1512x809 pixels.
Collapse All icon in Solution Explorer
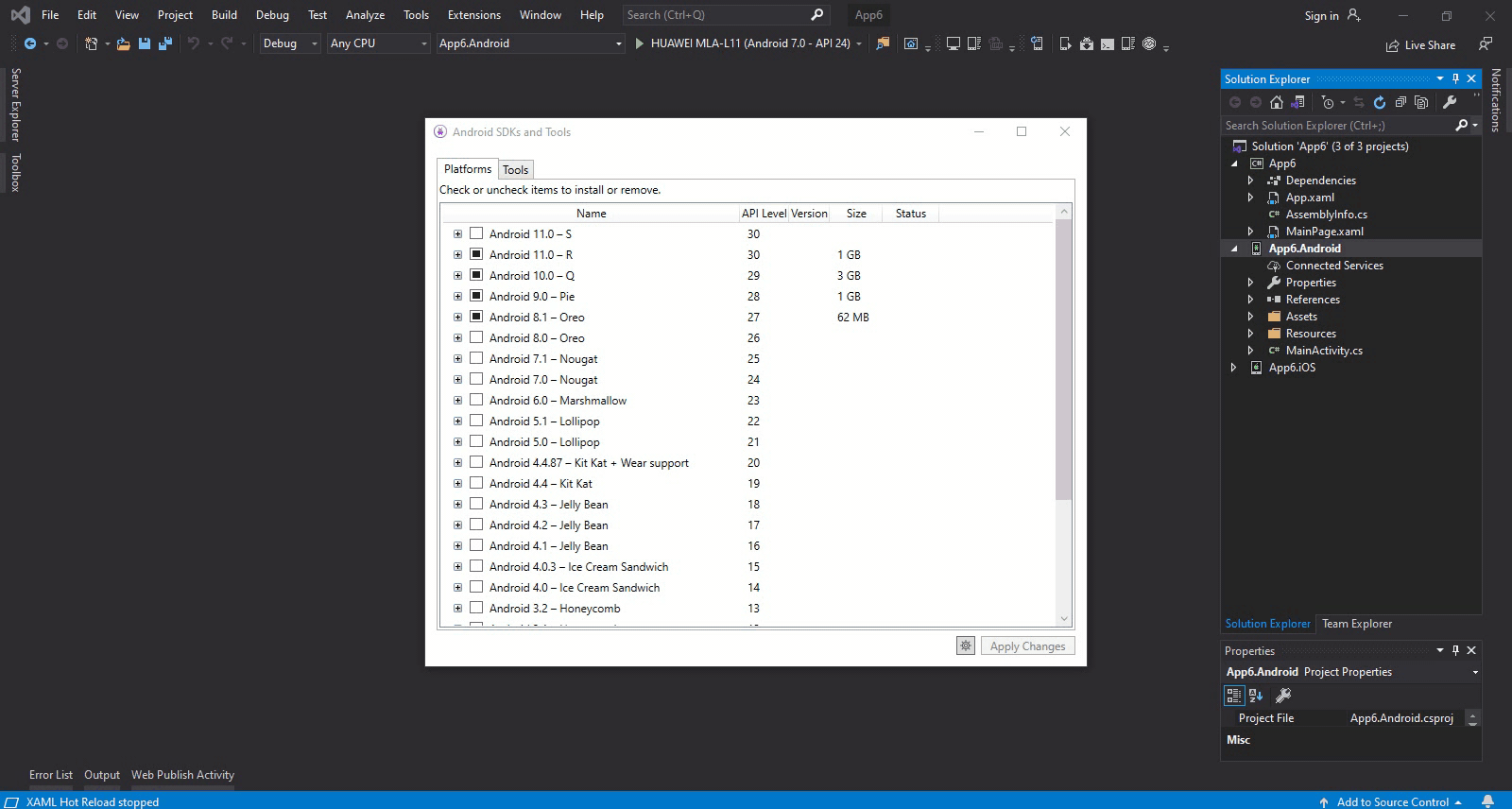[1400, 102]
